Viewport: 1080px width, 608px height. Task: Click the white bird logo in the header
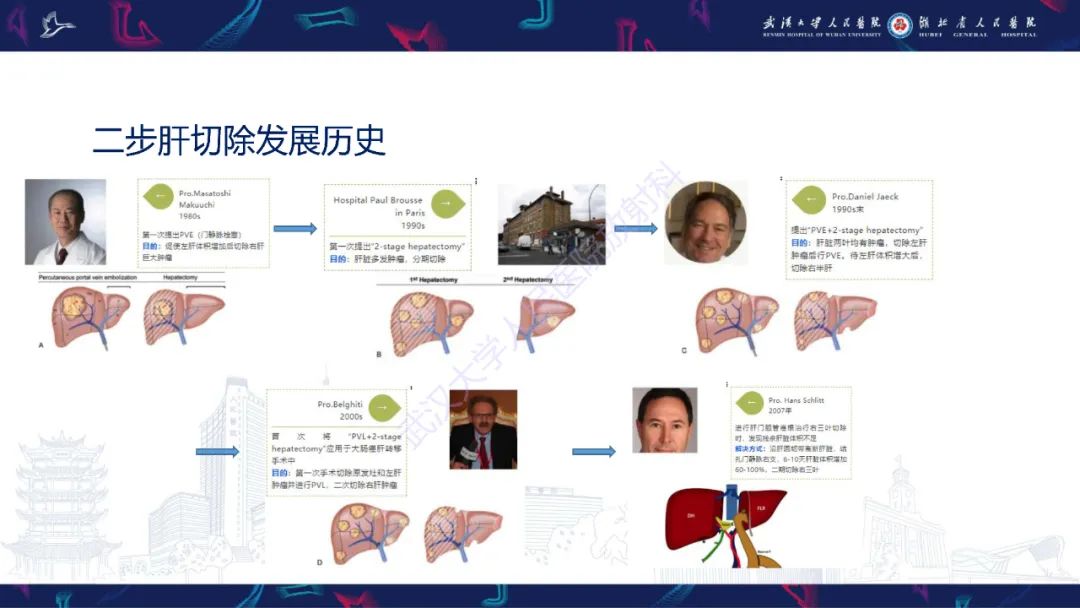pyautogui.click(x=56, y=25)
